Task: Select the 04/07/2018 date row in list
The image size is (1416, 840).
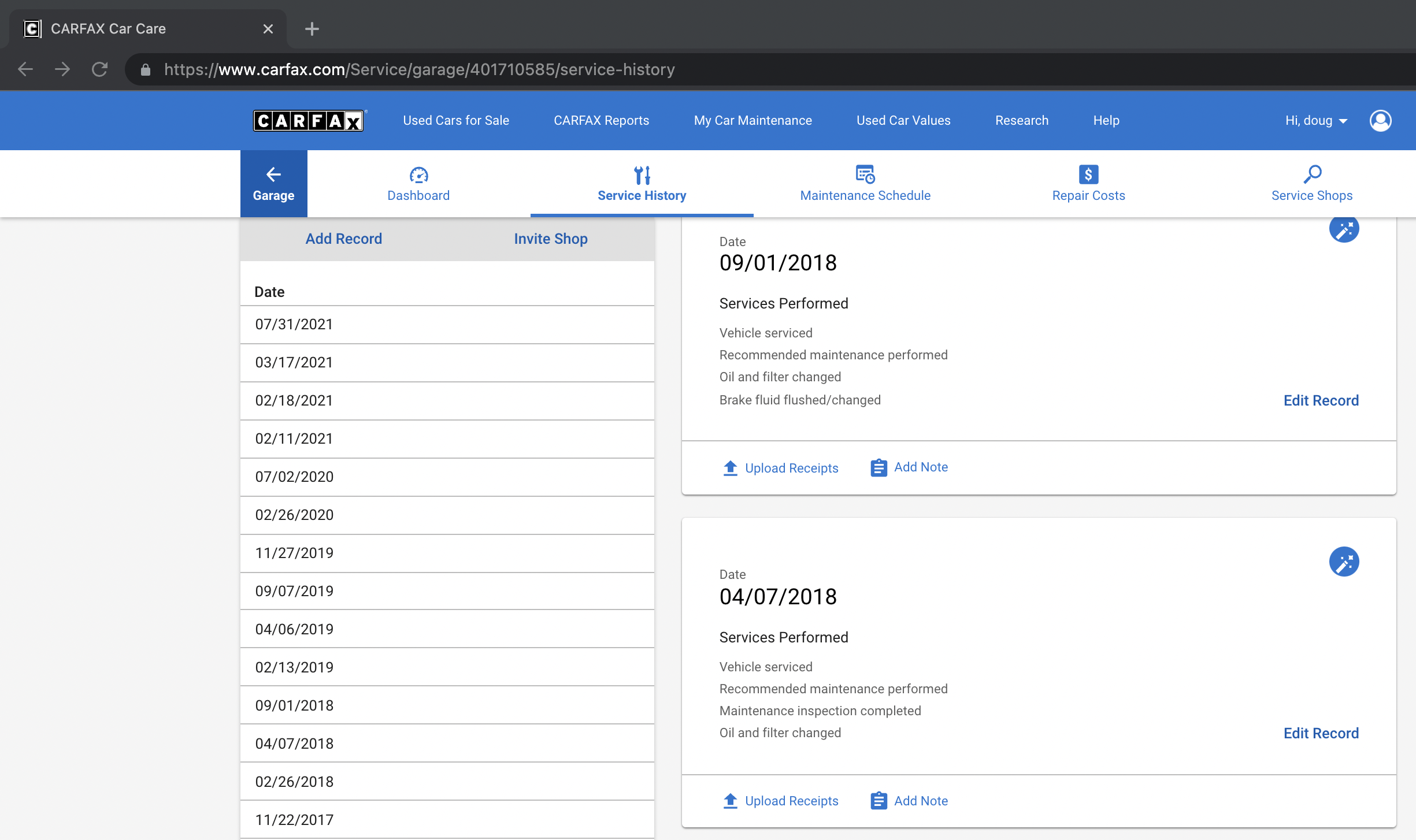Action: 447,744
